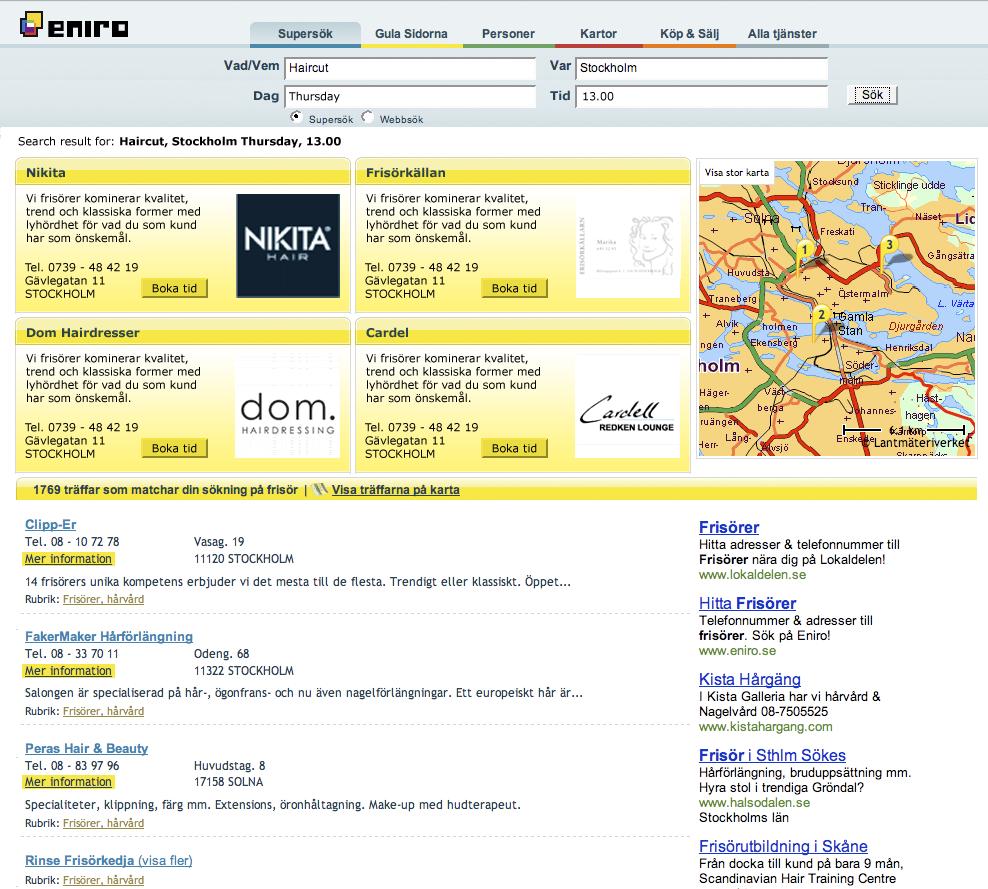This screenshot has width=988, height=889.
Task: Click the Visa träffarna på karta link
Action: click(x=396, y=490)
